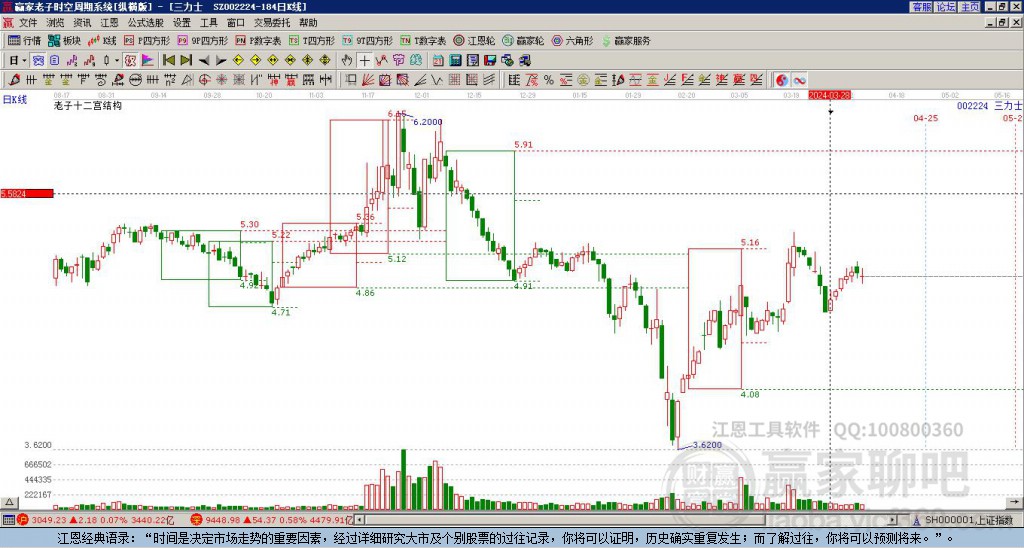The height and width of the screenshot is (548, 1024).
Task: Select the Gann fan lines tool
Action: (x=368, y=80)
